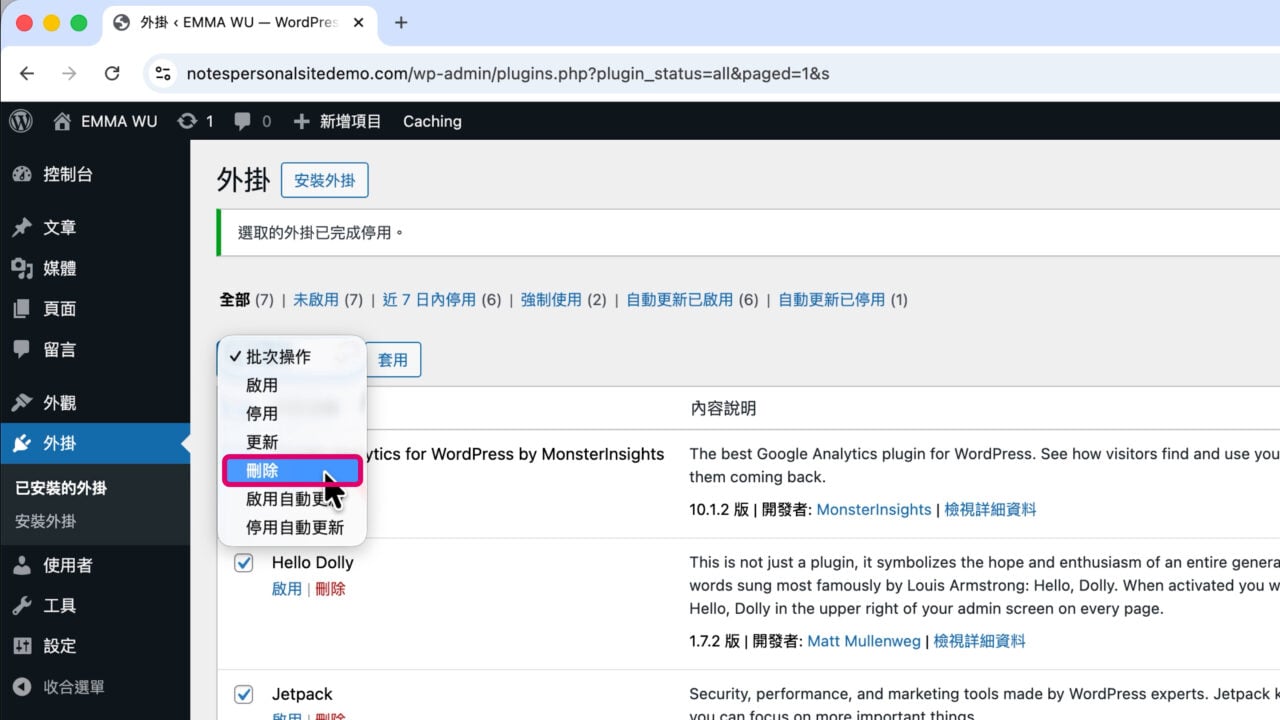Select 停用 from bulk actions list

pos(292,413)
